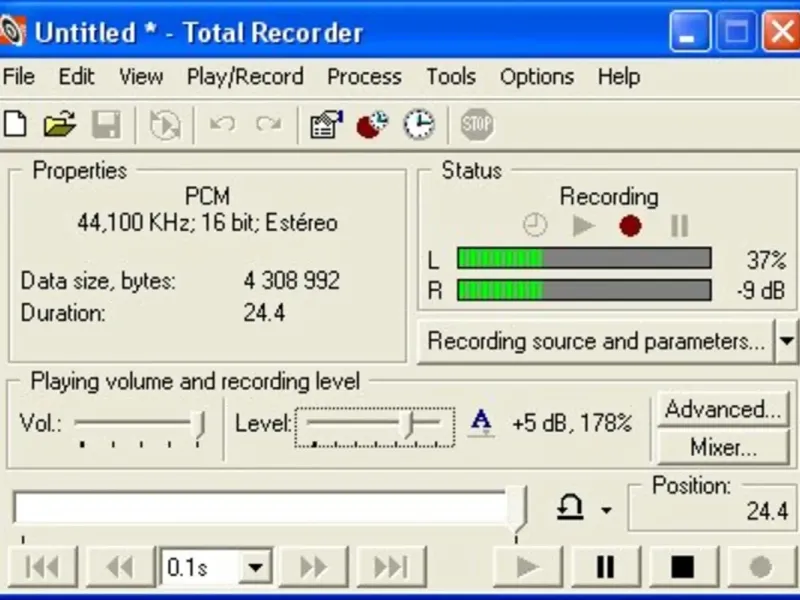Screen dimensions: 800x600
Task: Click the fast forward button
Action: tap(313, 567)
